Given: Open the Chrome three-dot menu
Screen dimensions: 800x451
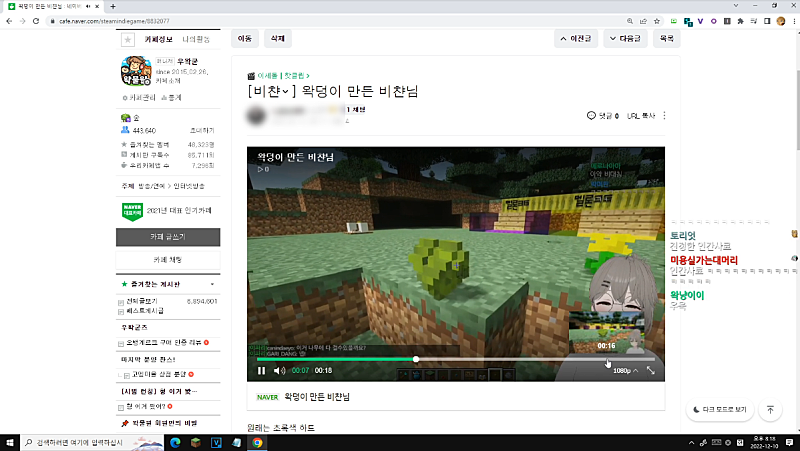Looking at the screenshot, I should [x=794, y=21].
